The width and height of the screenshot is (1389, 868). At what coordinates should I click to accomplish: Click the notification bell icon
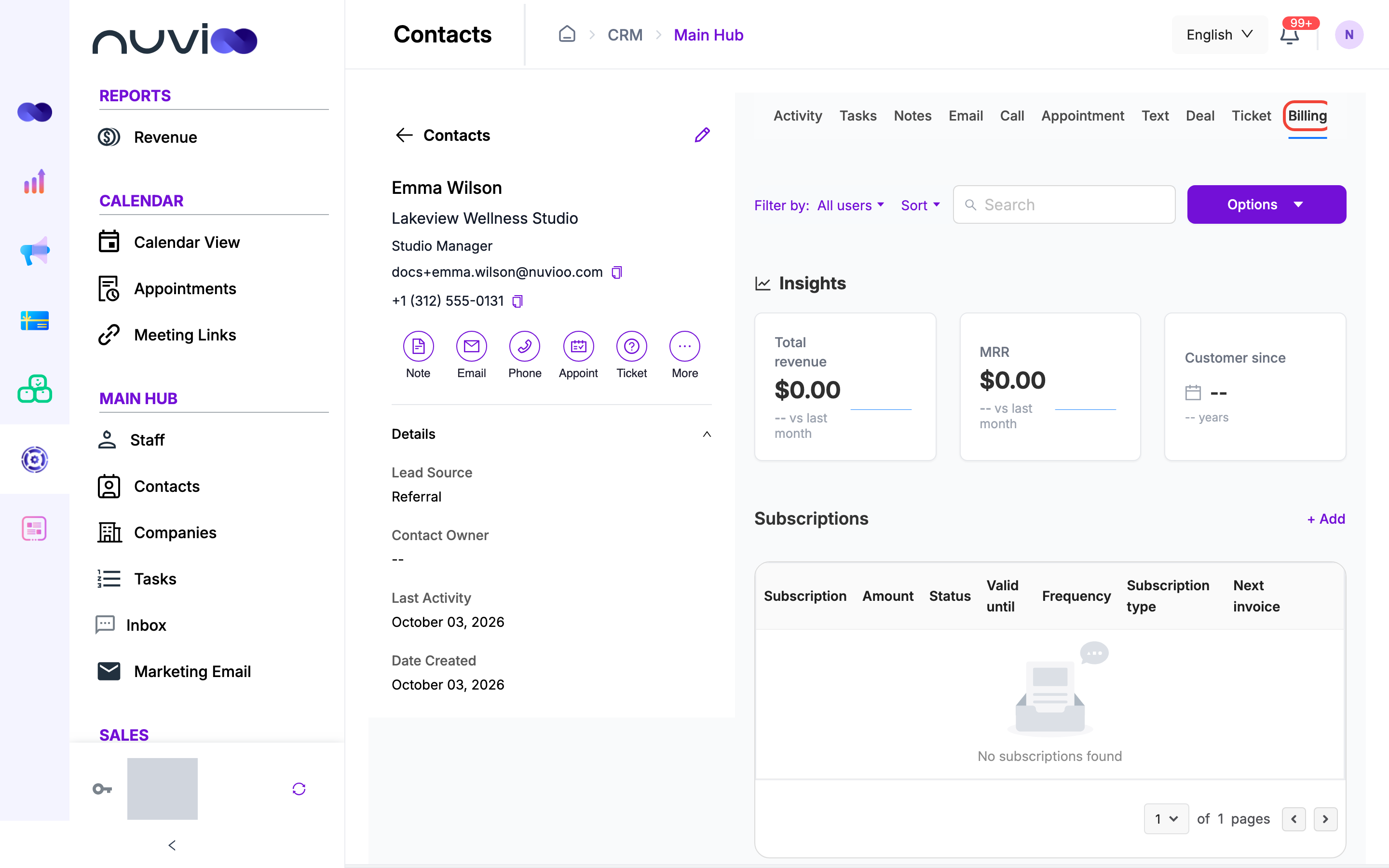pos(1289,36)
